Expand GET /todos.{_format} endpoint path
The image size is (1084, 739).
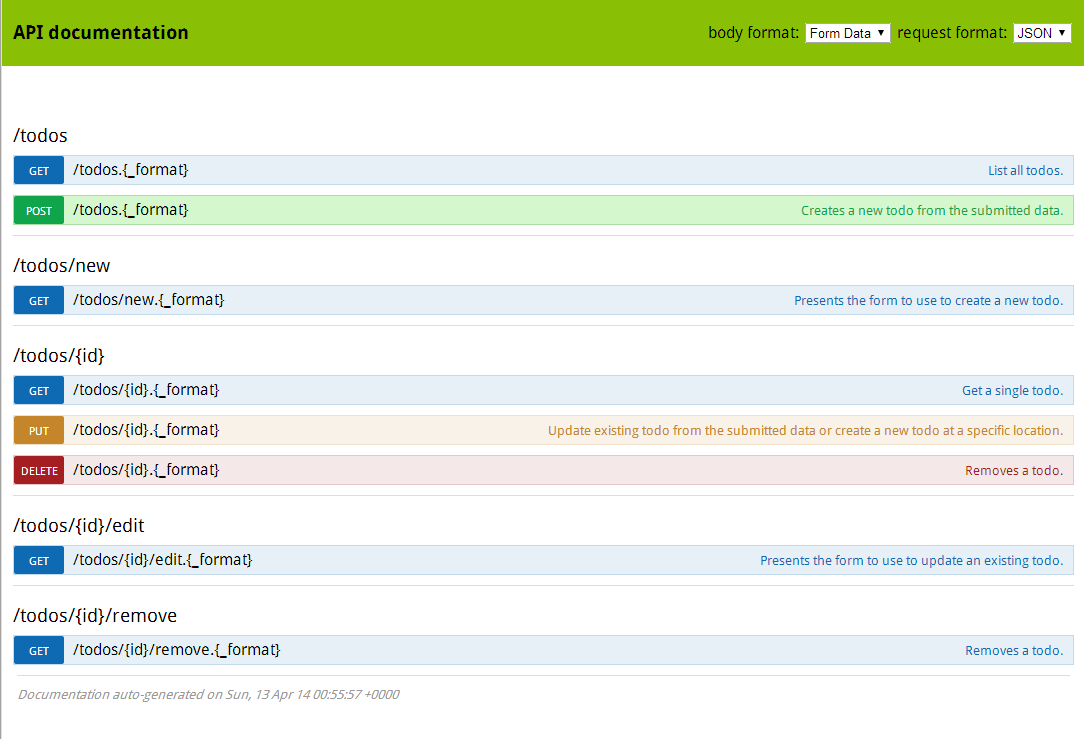[131, 170]
